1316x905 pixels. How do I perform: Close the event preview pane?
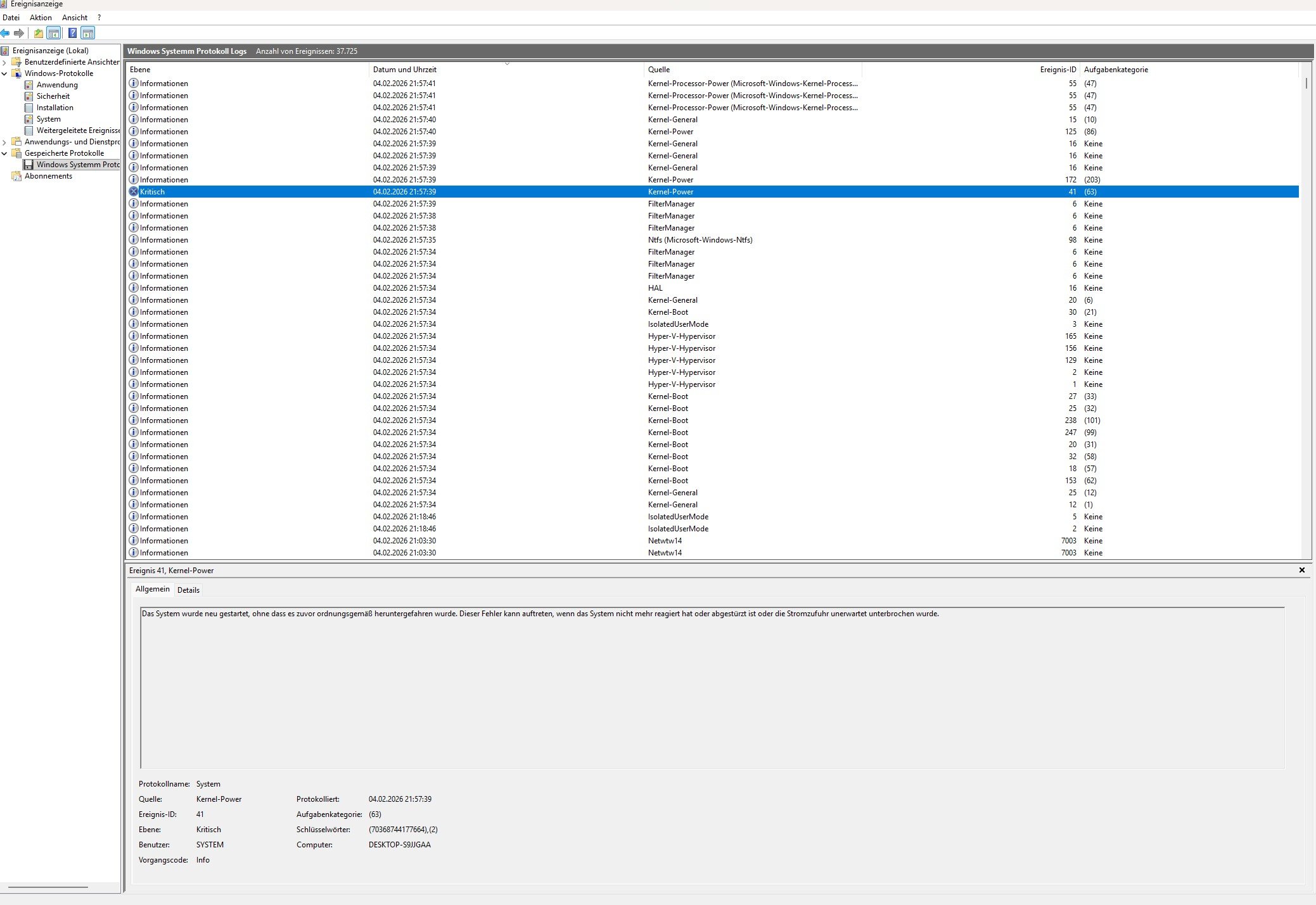pyautogui.click(x=1302, y=570)
